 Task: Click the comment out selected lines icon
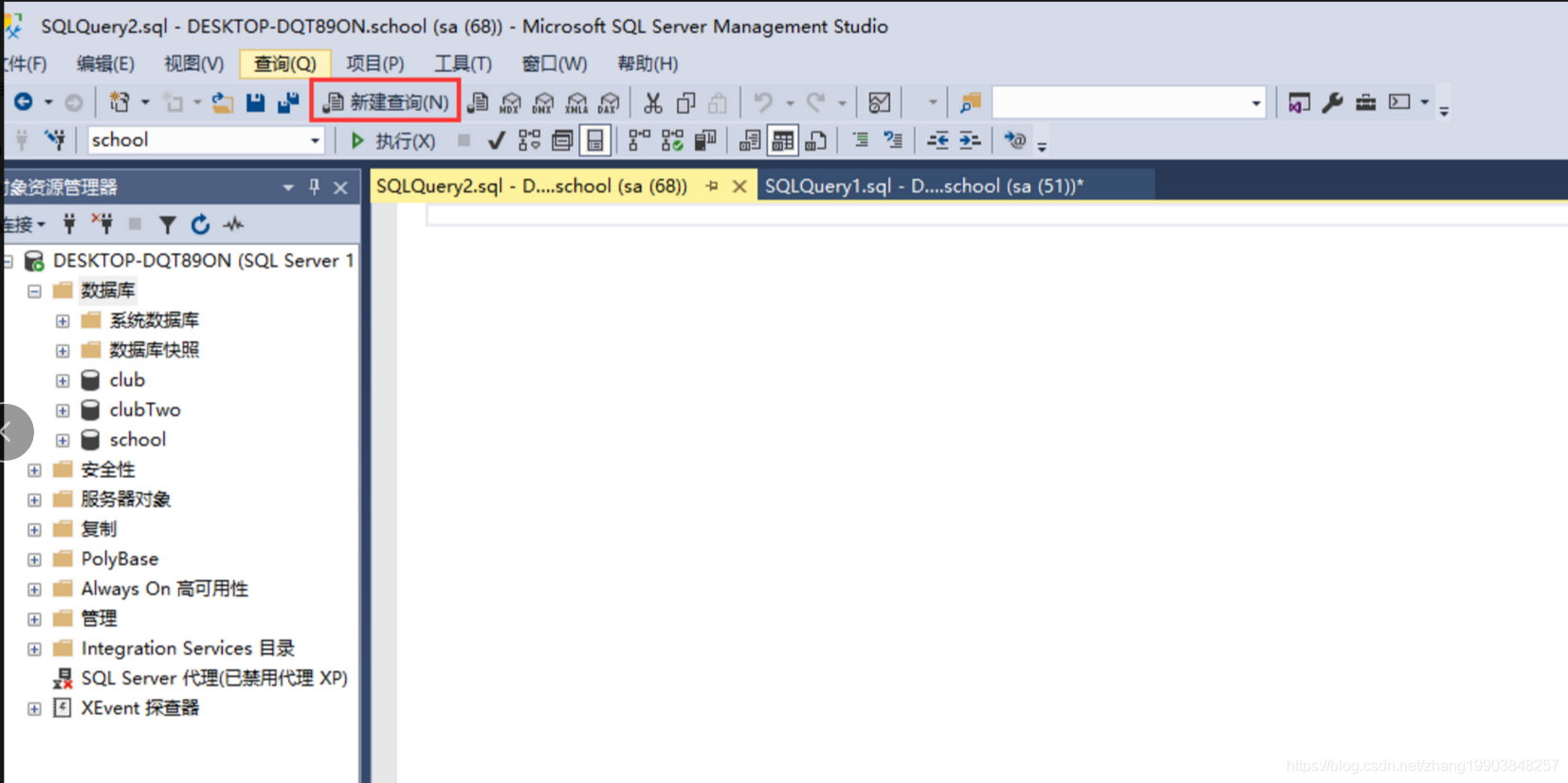pyautogui.click(x=860, y=140)
